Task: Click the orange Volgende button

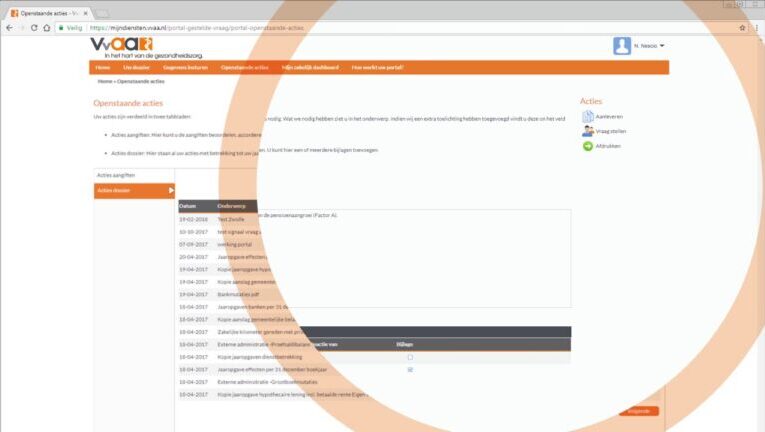Action: click(x=639, y=411)
